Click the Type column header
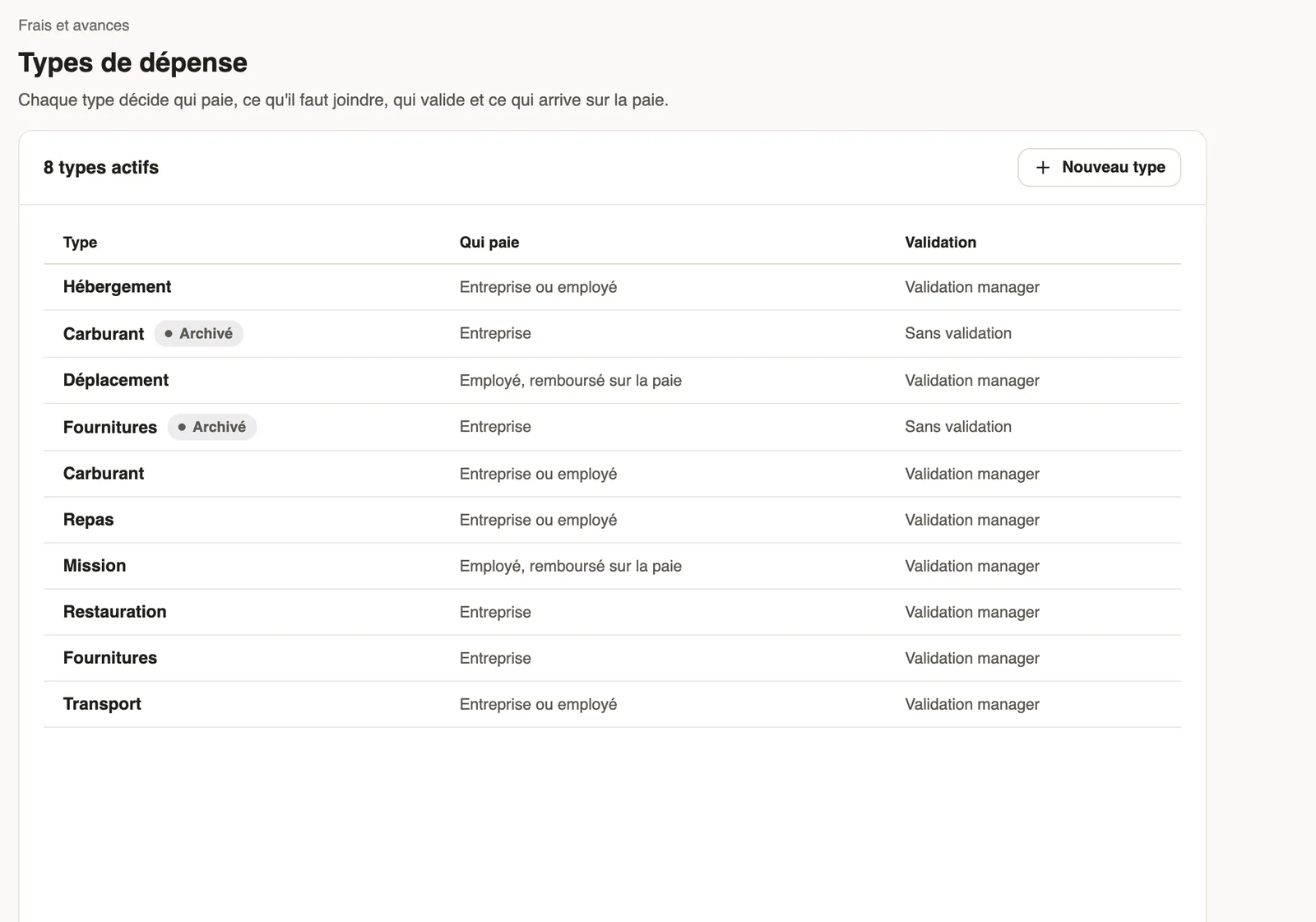The height and width of the screenshot is (922, 1316). (81, 242)
